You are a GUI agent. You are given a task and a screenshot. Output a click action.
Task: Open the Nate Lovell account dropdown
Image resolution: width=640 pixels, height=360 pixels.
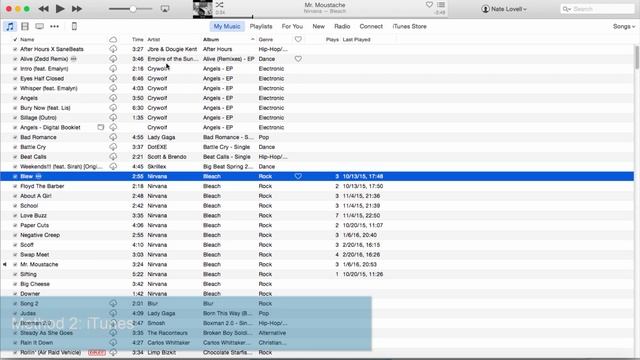(504, 9)
